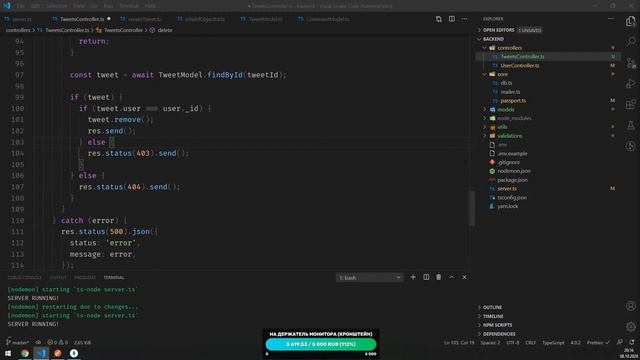This screenshot has width=640, height=360.
Task: Click the VS Code taskbar icon
Action: coord(41,353)
